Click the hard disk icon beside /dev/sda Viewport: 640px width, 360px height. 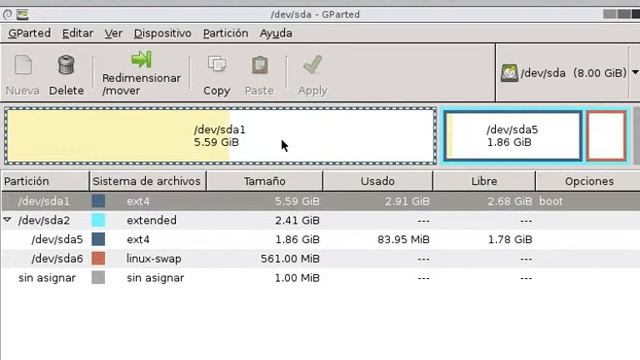tap(509, 73)
